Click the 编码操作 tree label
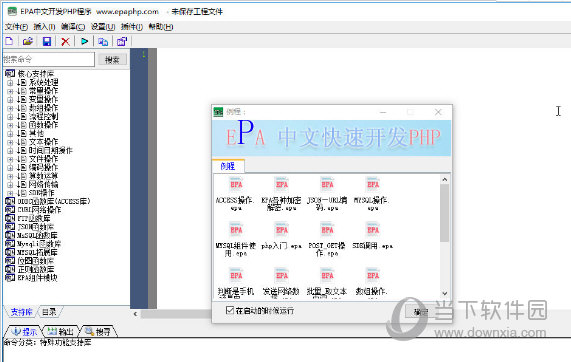Viewport: 571px width, 362px height. point(43,168)
